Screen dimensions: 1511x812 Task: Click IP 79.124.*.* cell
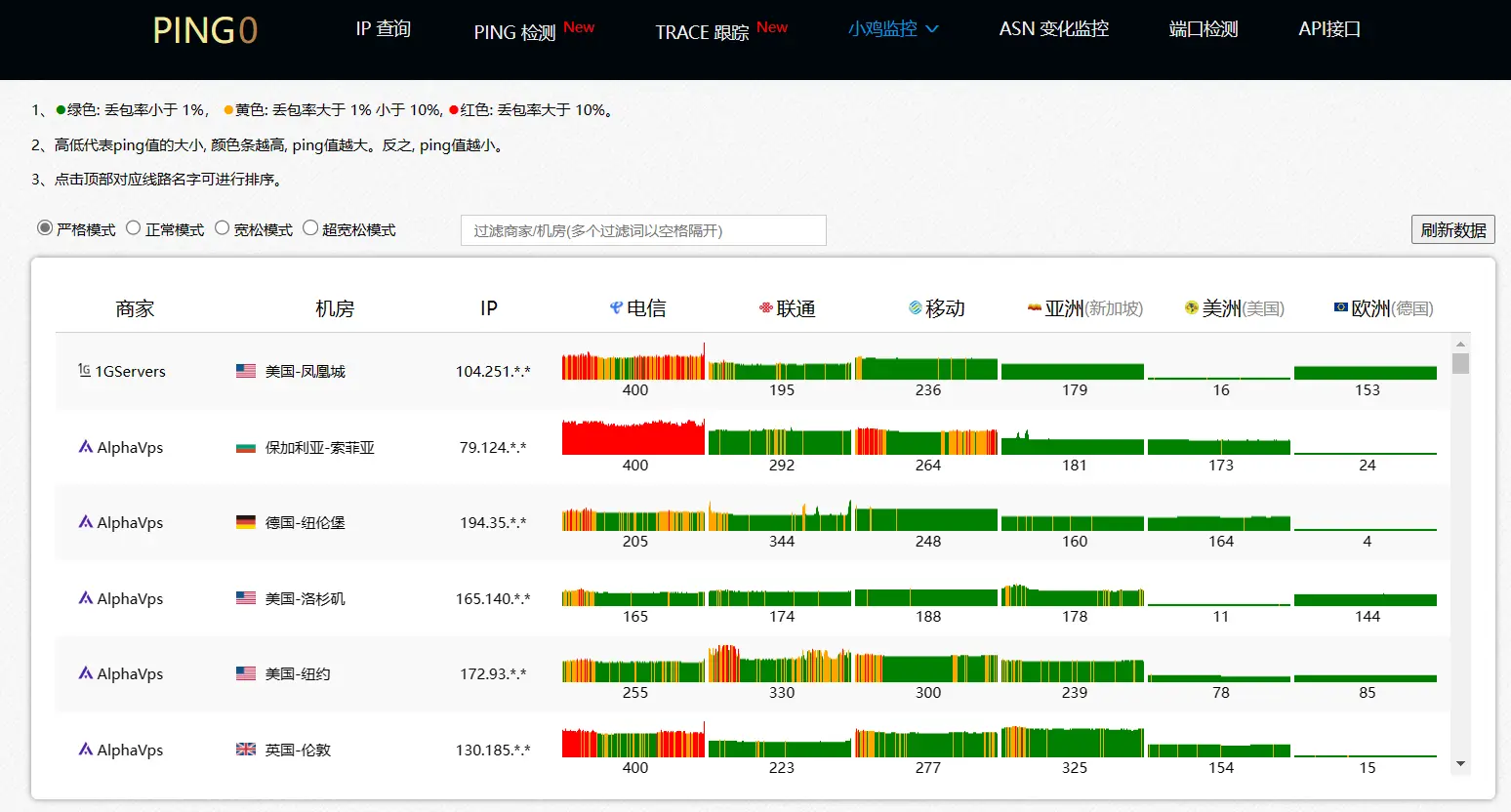(493, 447)
